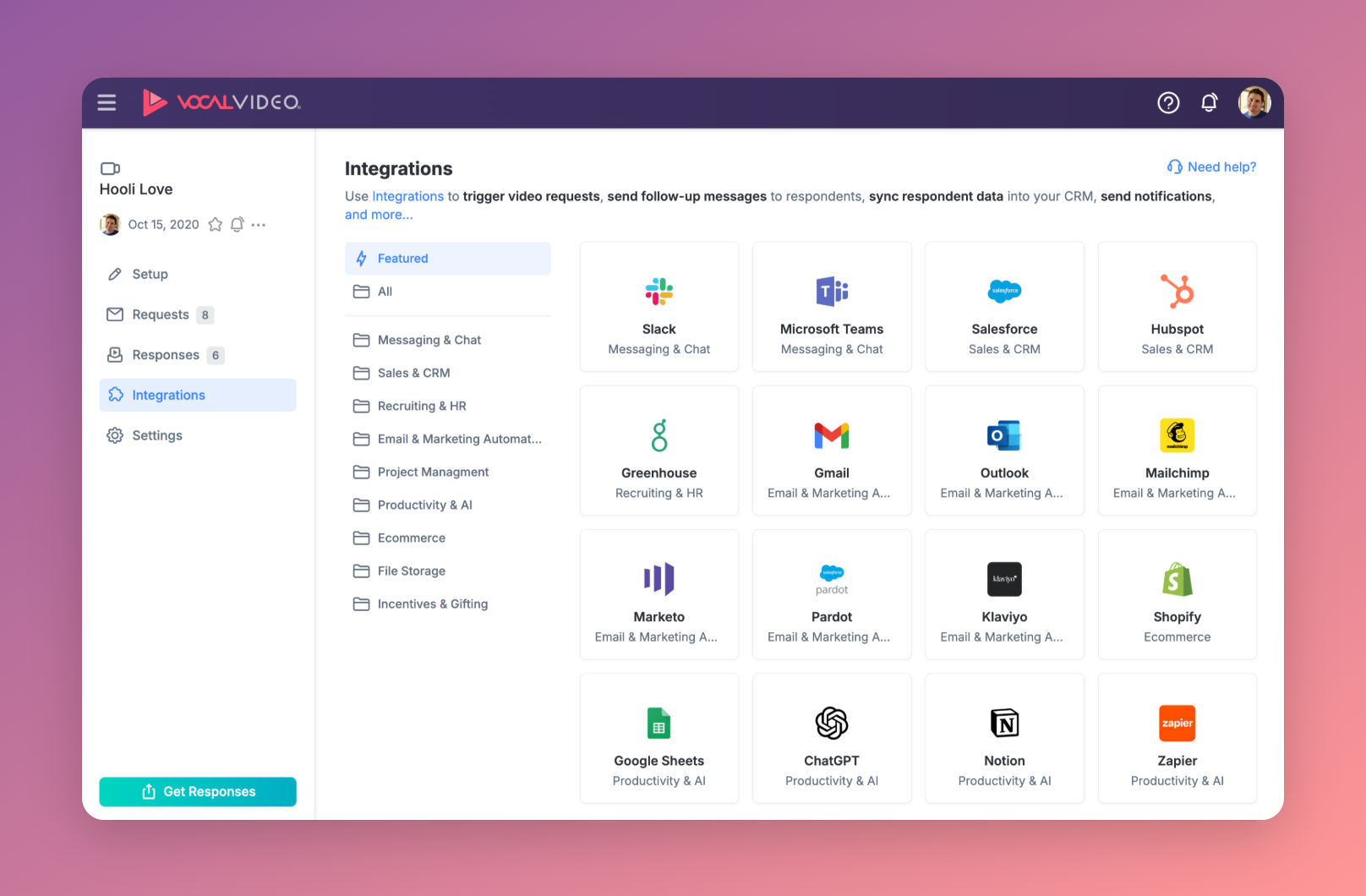Star the Hooli Love video
Image resolution: width=1366 pixels, height=896 pixels.
[216, 225]
